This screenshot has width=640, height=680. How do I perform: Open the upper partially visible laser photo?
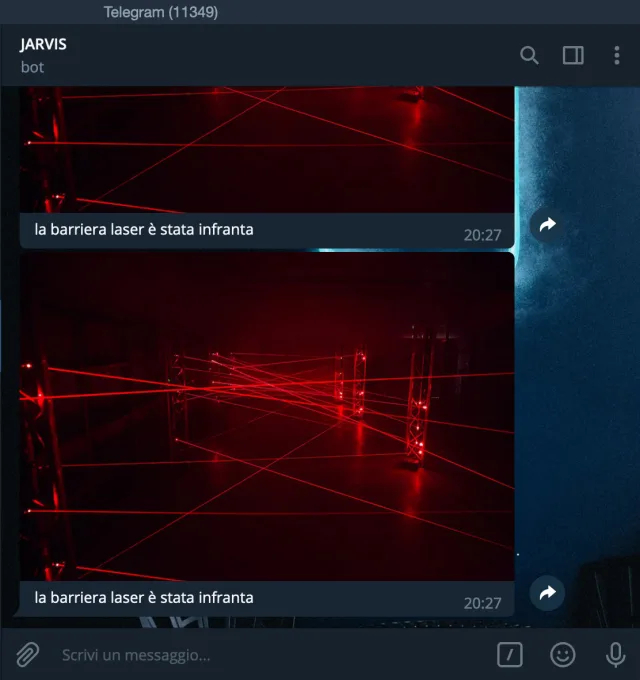tap(267, 150)
